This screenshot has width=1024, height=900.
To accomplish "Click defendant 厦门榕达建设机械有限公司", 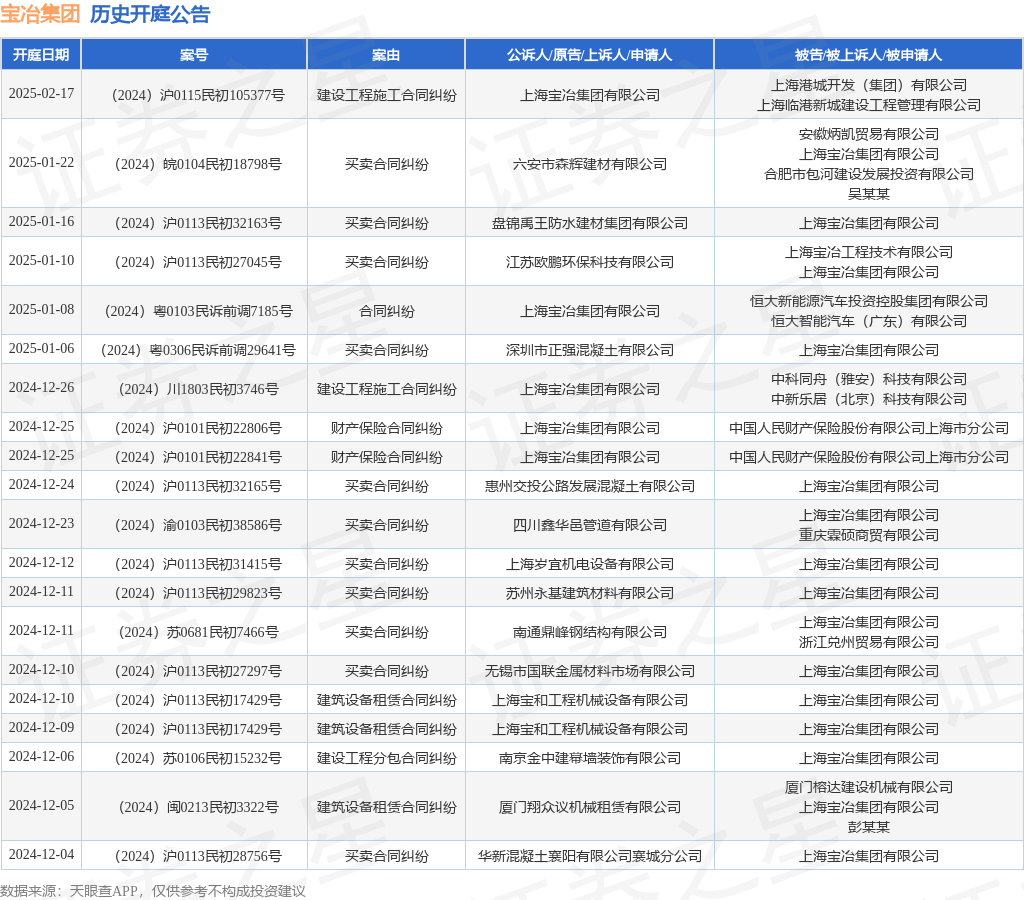I will coord(869,787).
